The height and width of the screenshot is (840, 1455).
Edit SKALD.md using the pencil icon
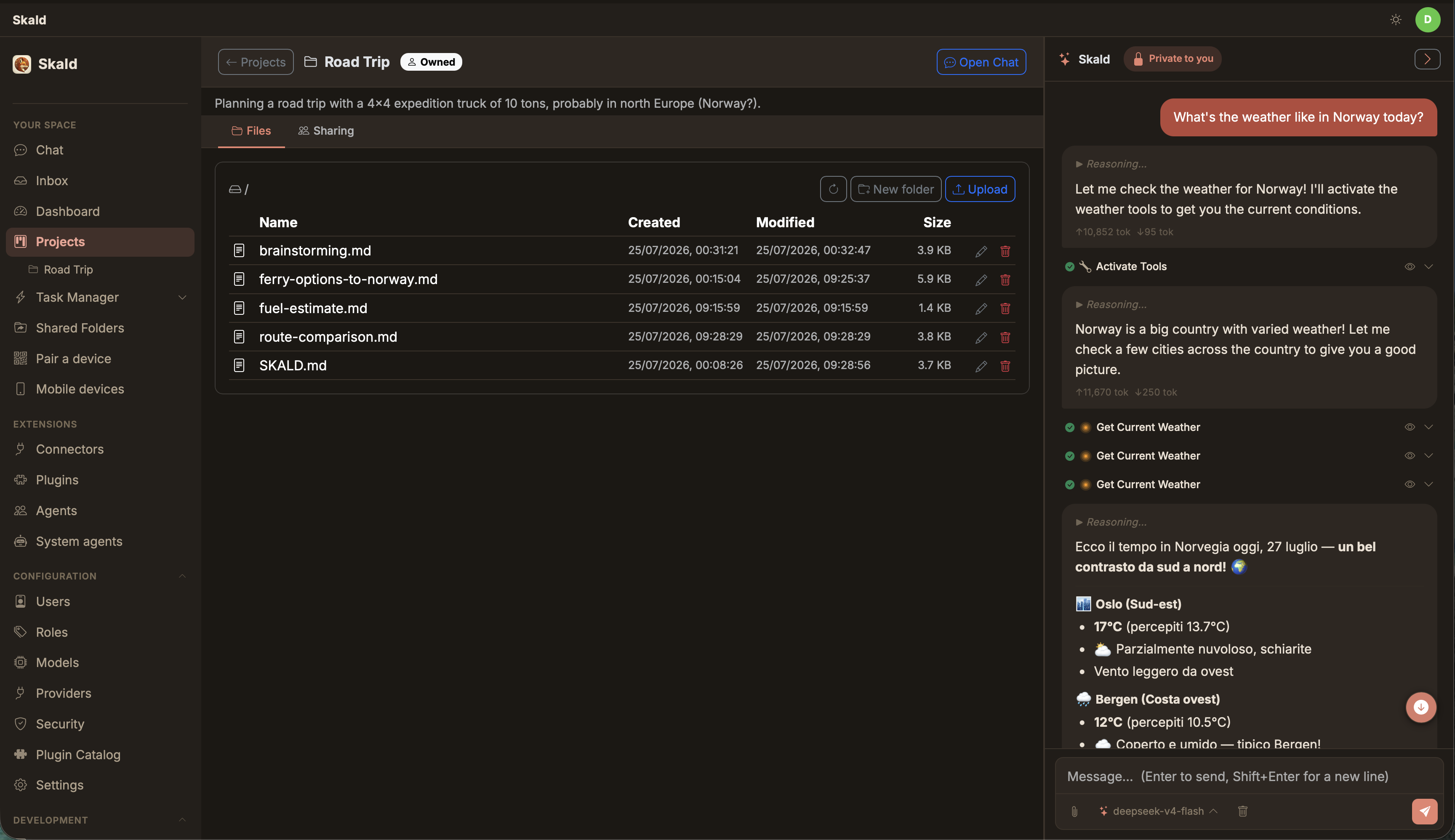coord(981,367)
